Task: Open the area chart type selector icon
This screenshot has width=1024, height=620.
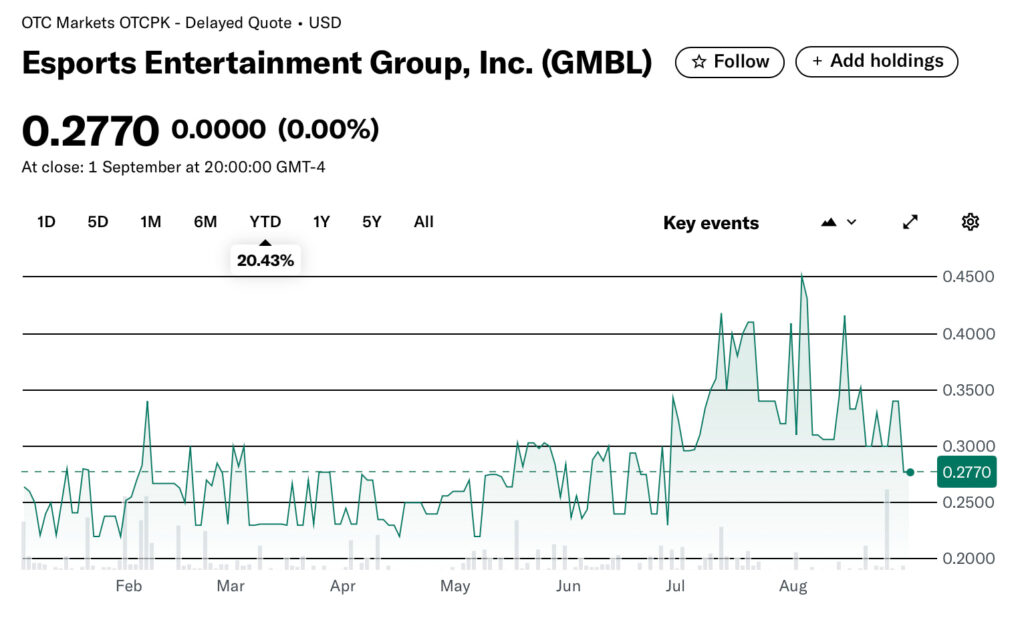Action: [x=831, y=222]
